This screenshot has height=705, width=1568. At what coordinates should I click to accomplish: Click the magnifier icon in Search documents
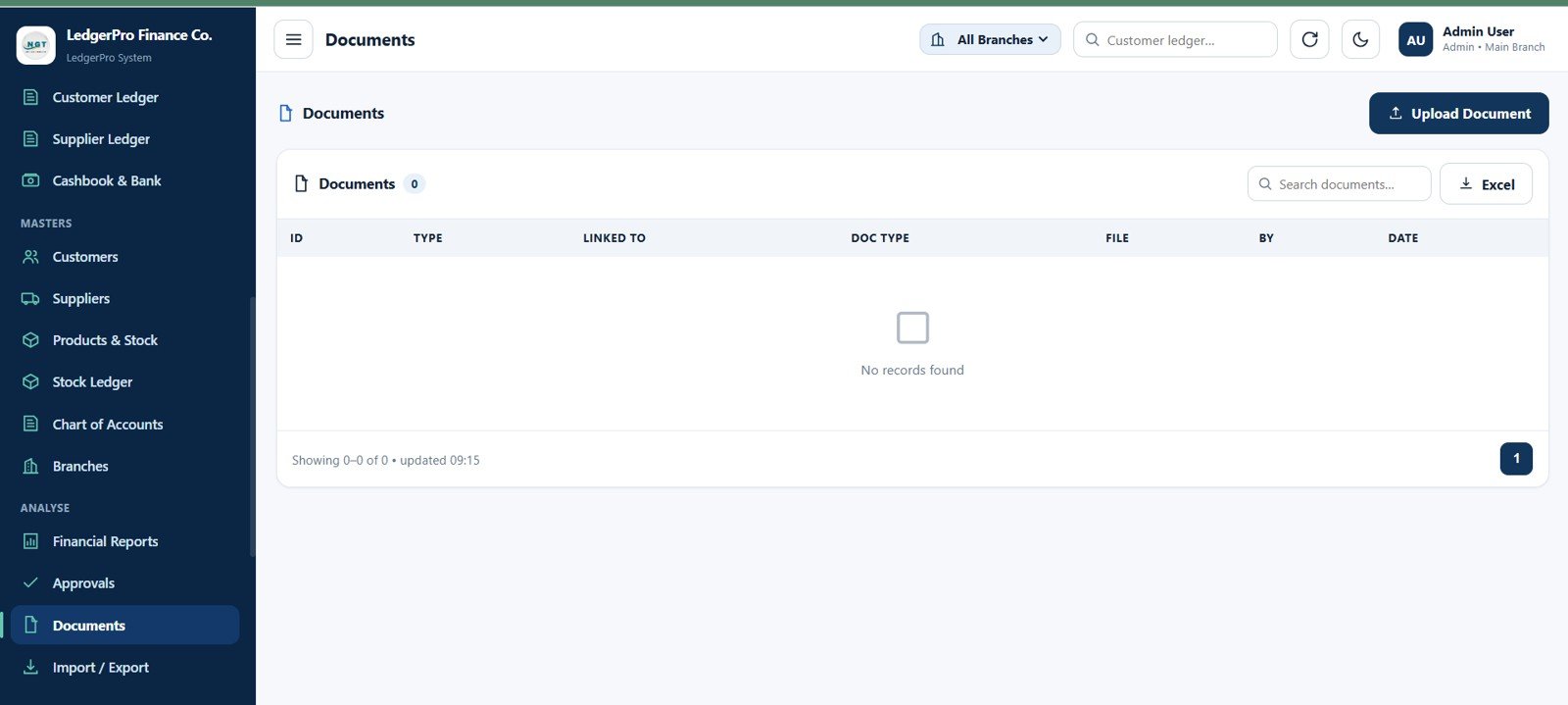1265,183
